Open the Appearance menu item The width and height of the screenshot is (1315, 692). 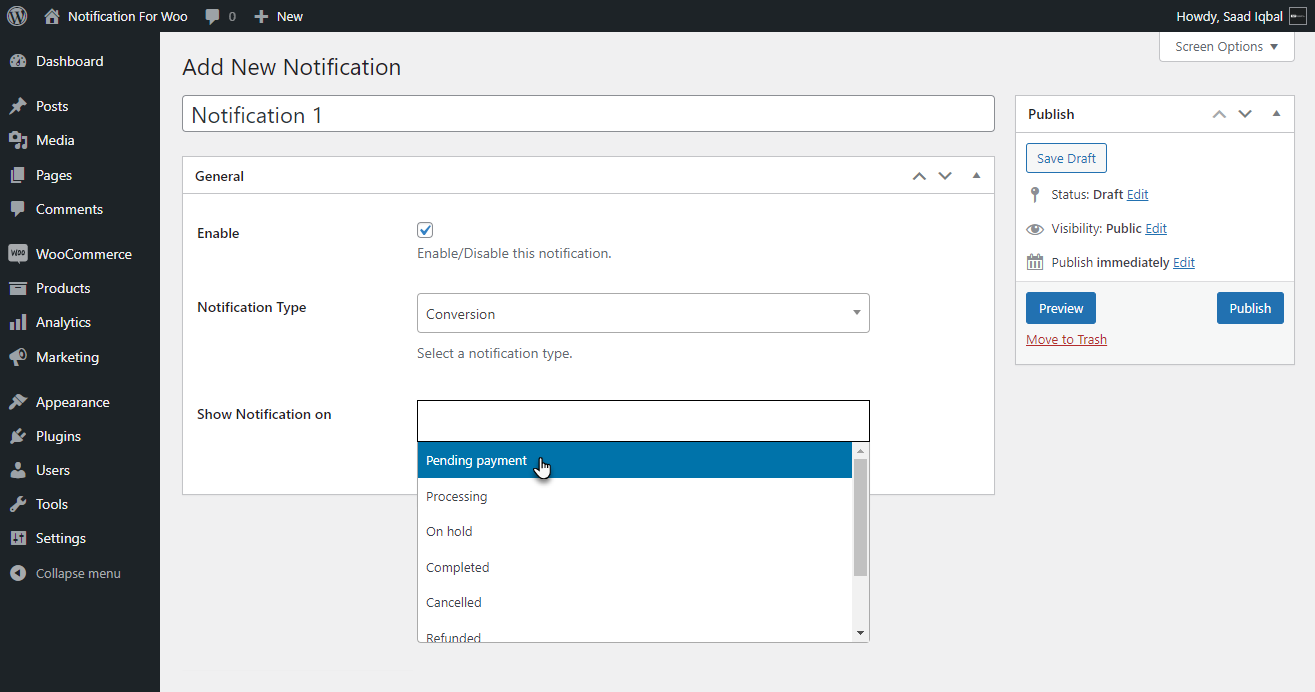(80, 402)
